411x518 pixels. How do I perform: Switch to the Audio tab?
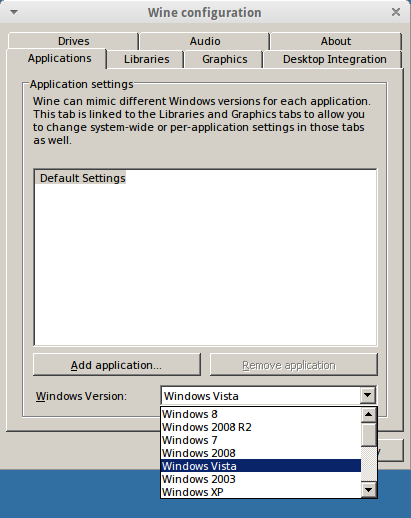[x=205, y=41]
